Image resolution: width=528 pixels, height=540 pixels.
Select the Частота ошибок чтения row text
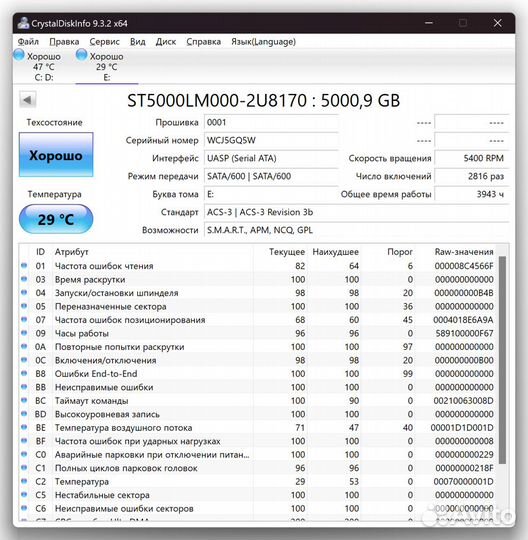pyautogui.click(x=104, y=266)
